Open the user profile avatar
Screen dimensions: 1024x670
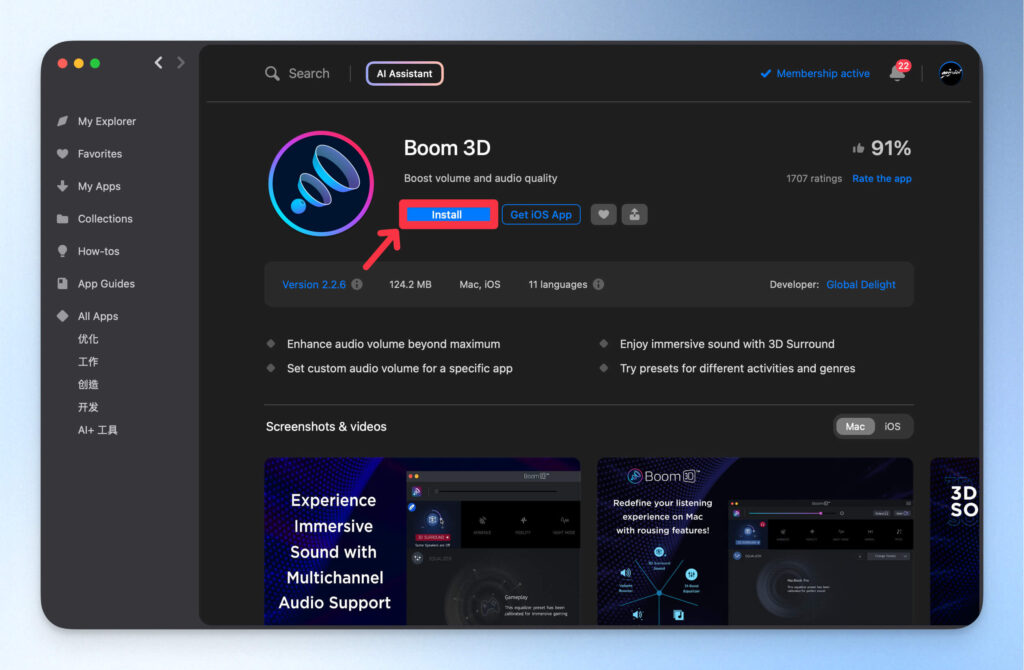pyautogui.click(x=950, y=73)
